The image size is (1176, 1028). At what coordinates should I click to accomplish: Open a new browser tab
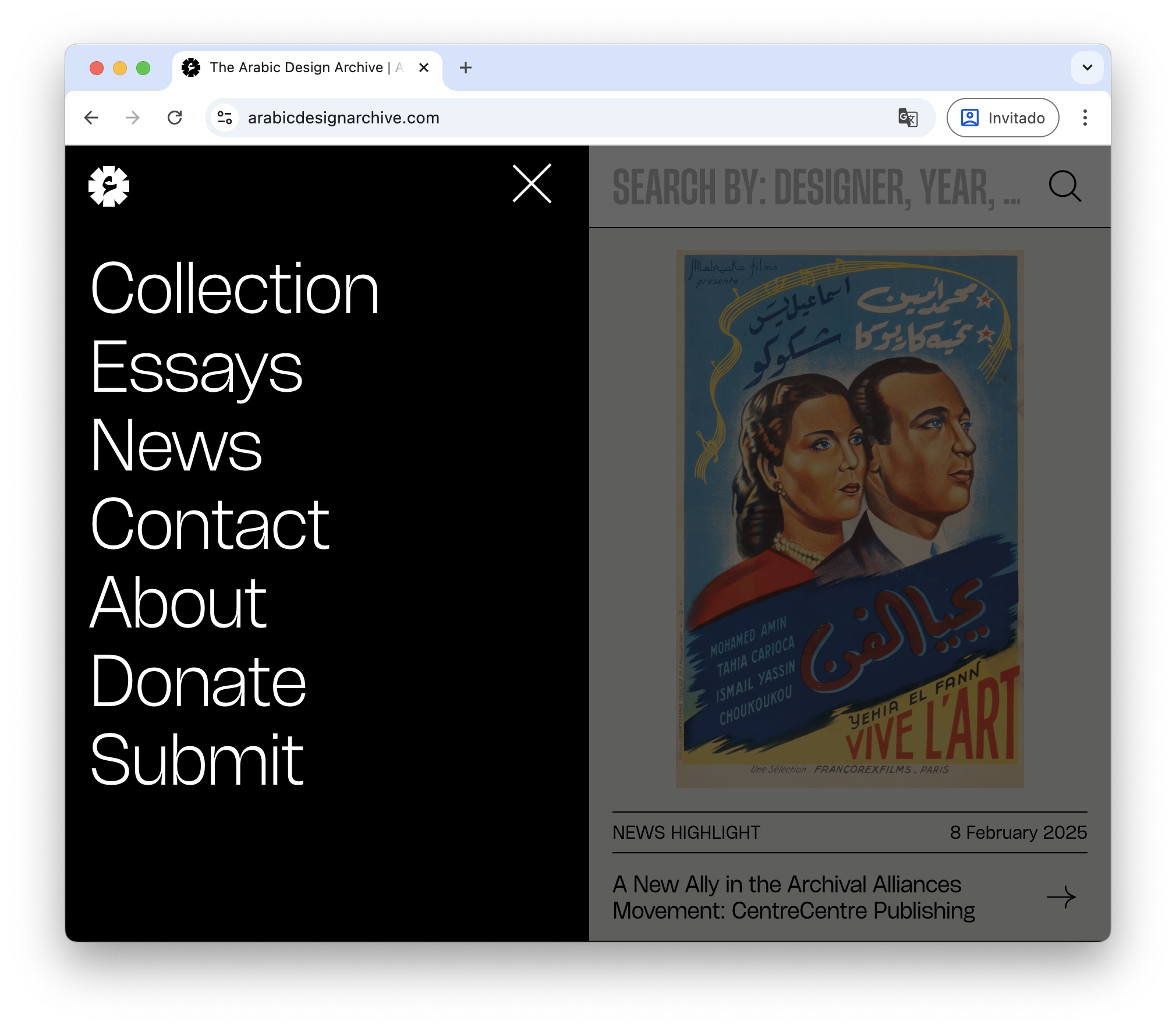pos(465,68)
